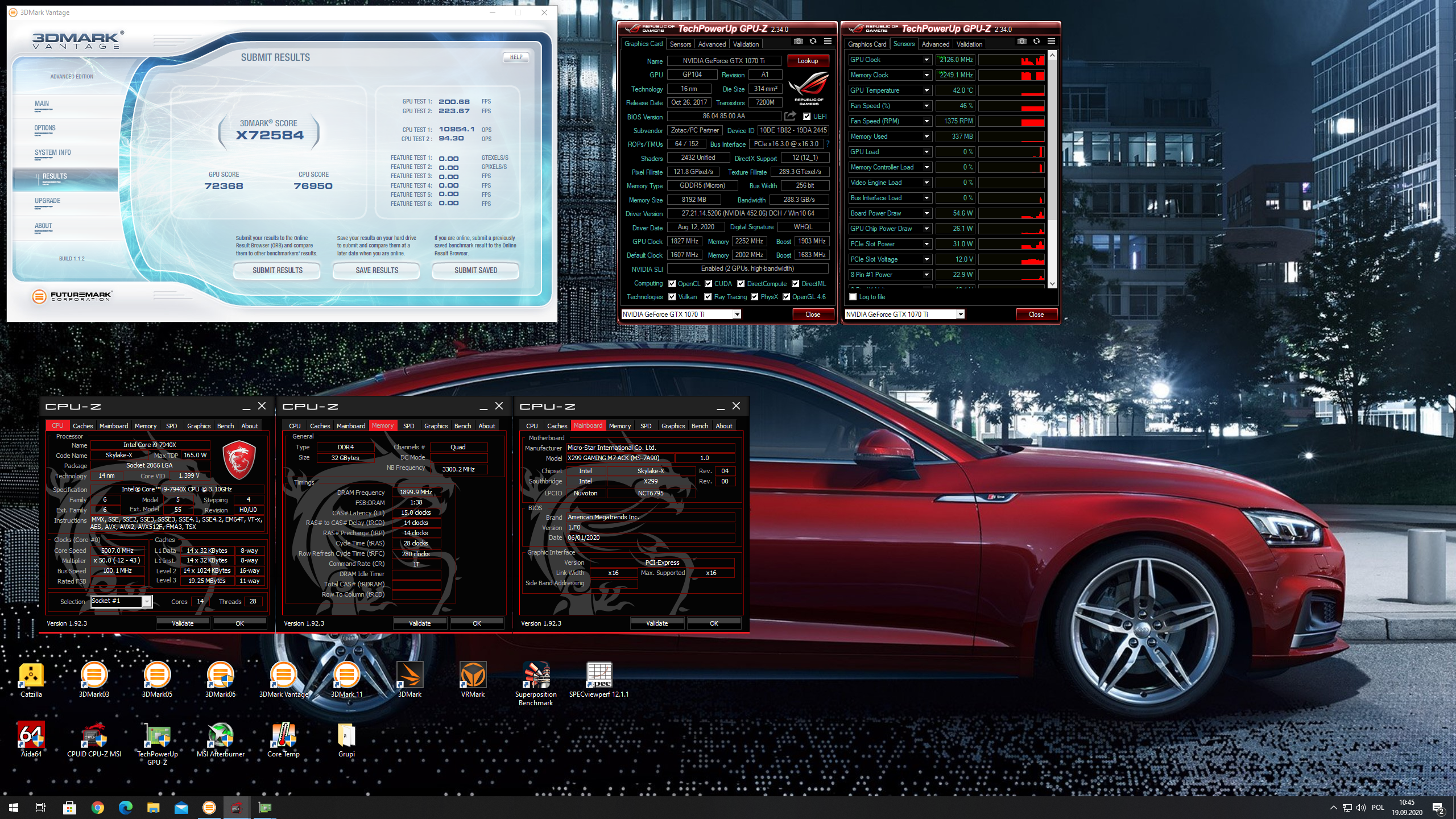Open the Core Temp desktop icon
Viewport: 1456px width, 819px height.
tap(283, 740)
